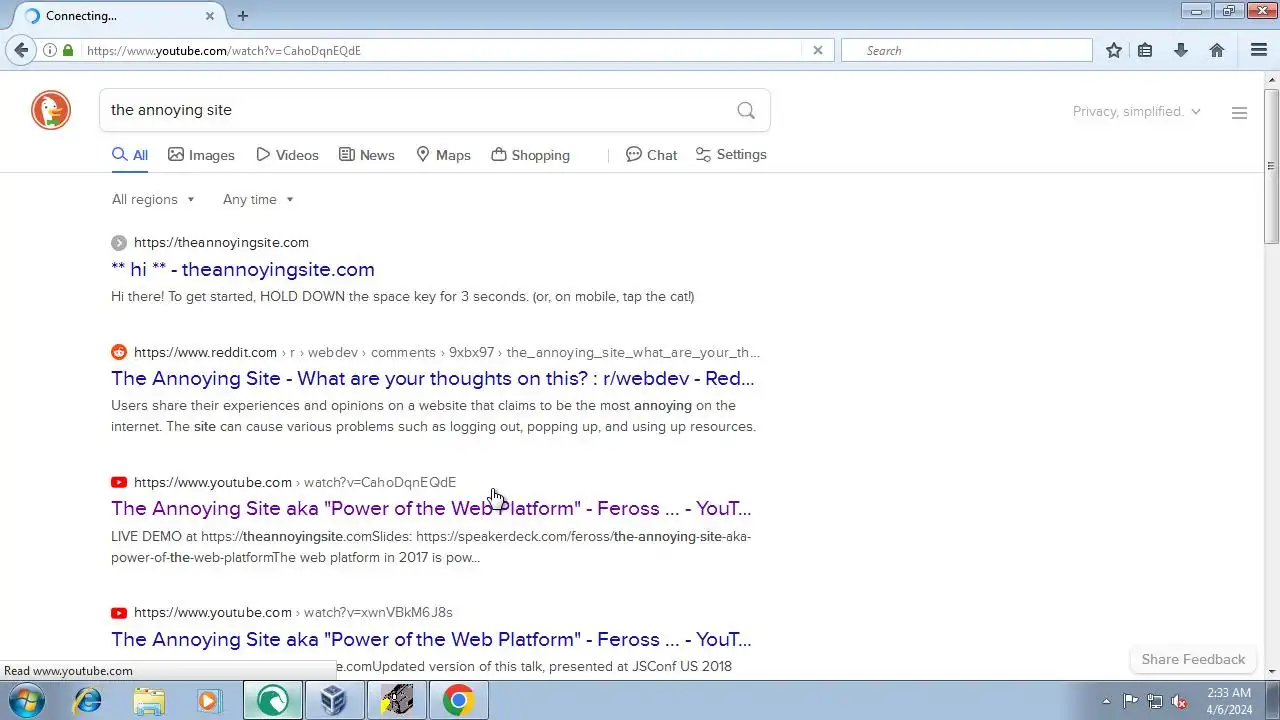The image size is (1280, 720).
Task: Open Windows Explorer folder in taskbar
Action: (x=149, y=700)
